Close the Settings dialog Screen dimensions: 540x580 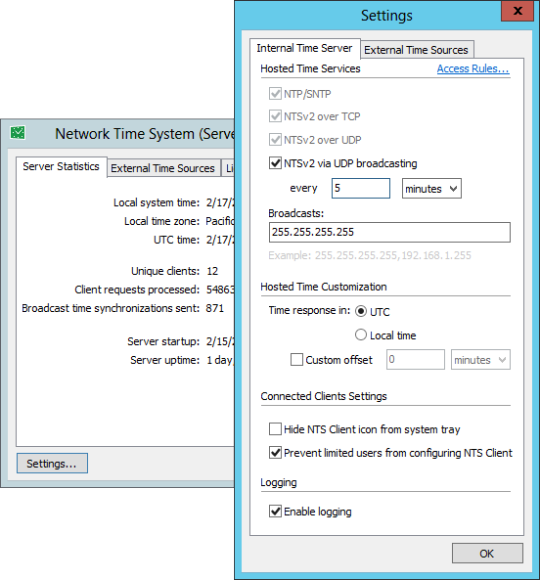[517, 11]
